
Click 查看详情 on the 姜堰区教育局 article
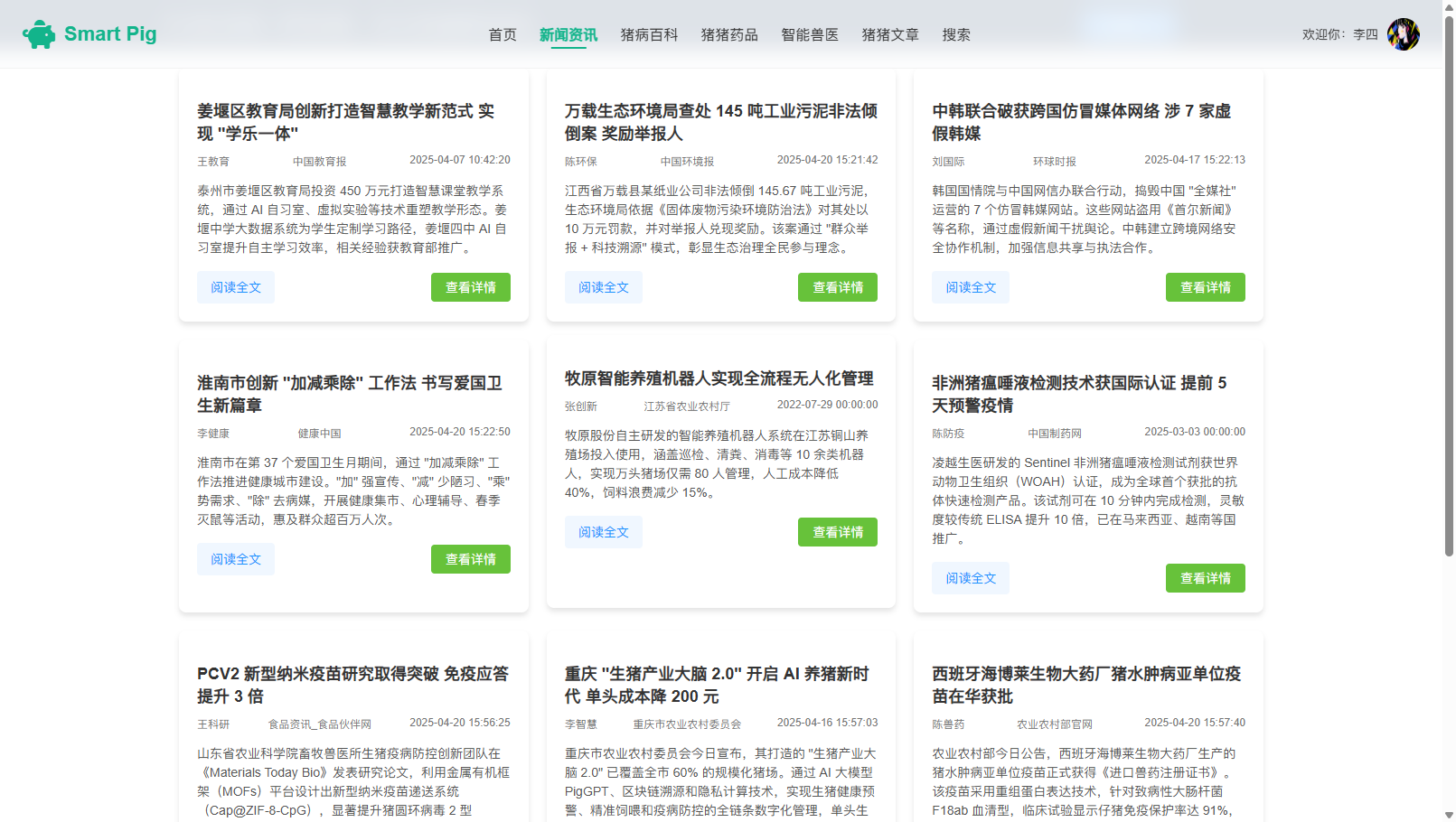[471, 287]
